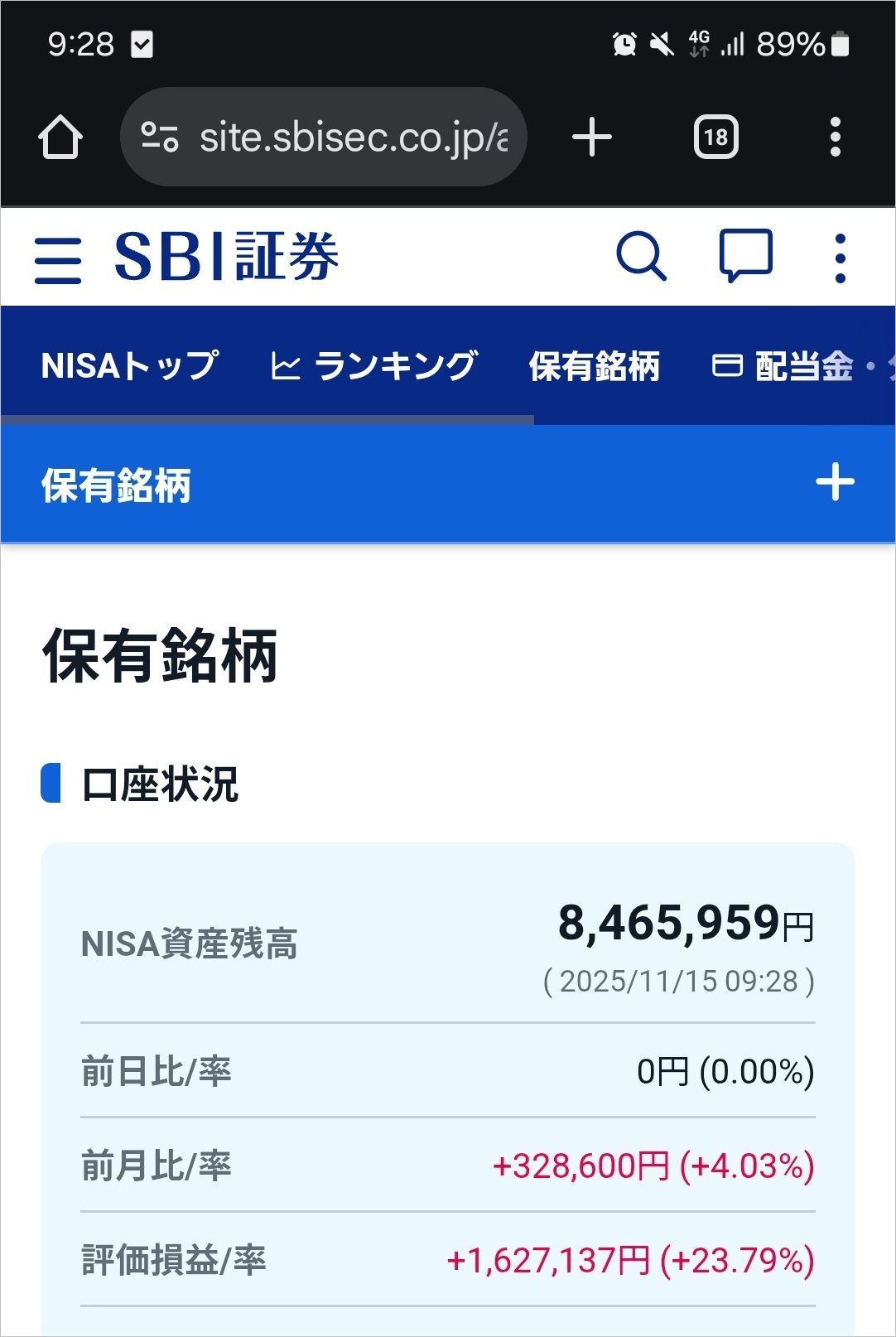Open Chrome overflow menu

pyautogui.click(x=835, y=137)
